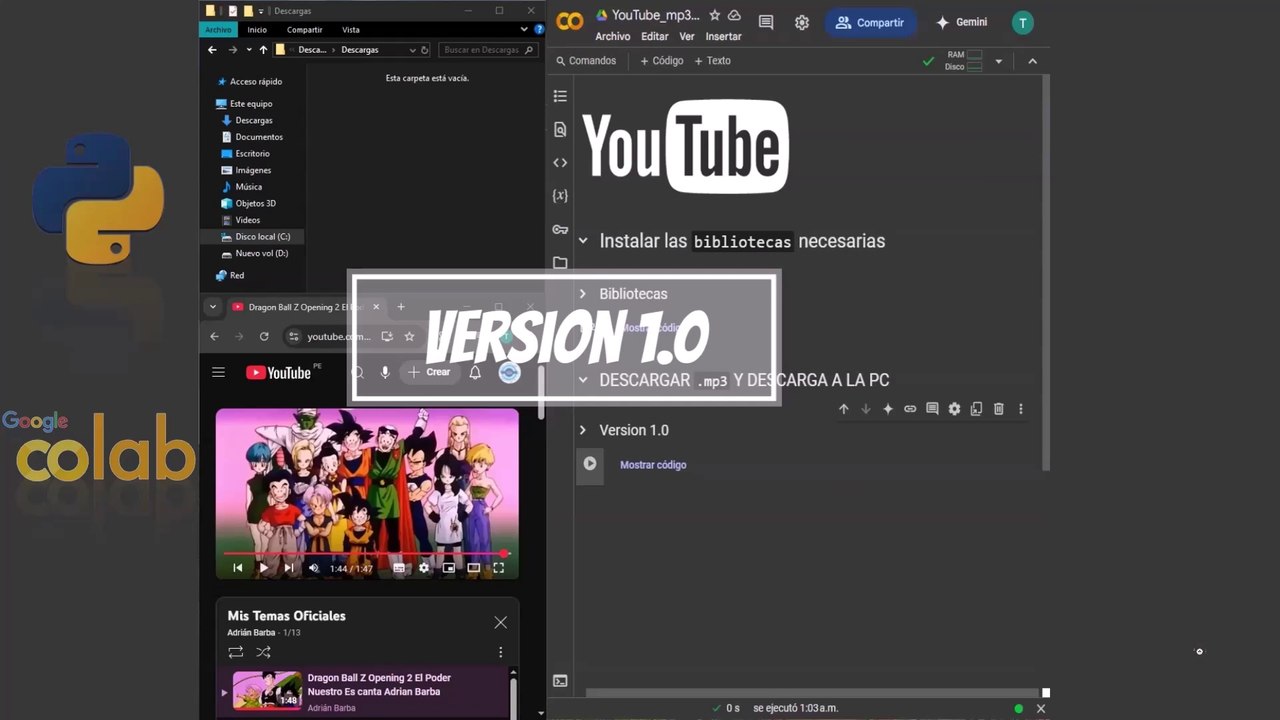This screenshot has width=1280, height=720.
Task: Open the Secrets key panel in Colab
Action: pos(560,229)
